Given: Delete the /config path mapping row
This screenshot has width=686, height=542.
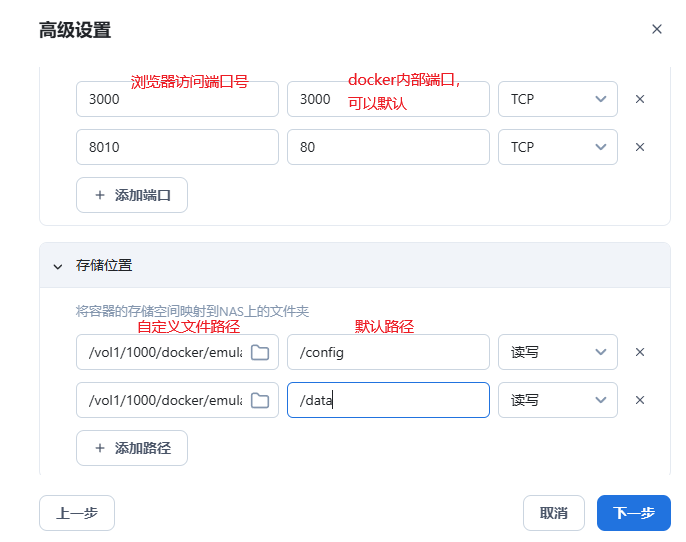Looking at the screenshot, I should [x=640, y=352].
